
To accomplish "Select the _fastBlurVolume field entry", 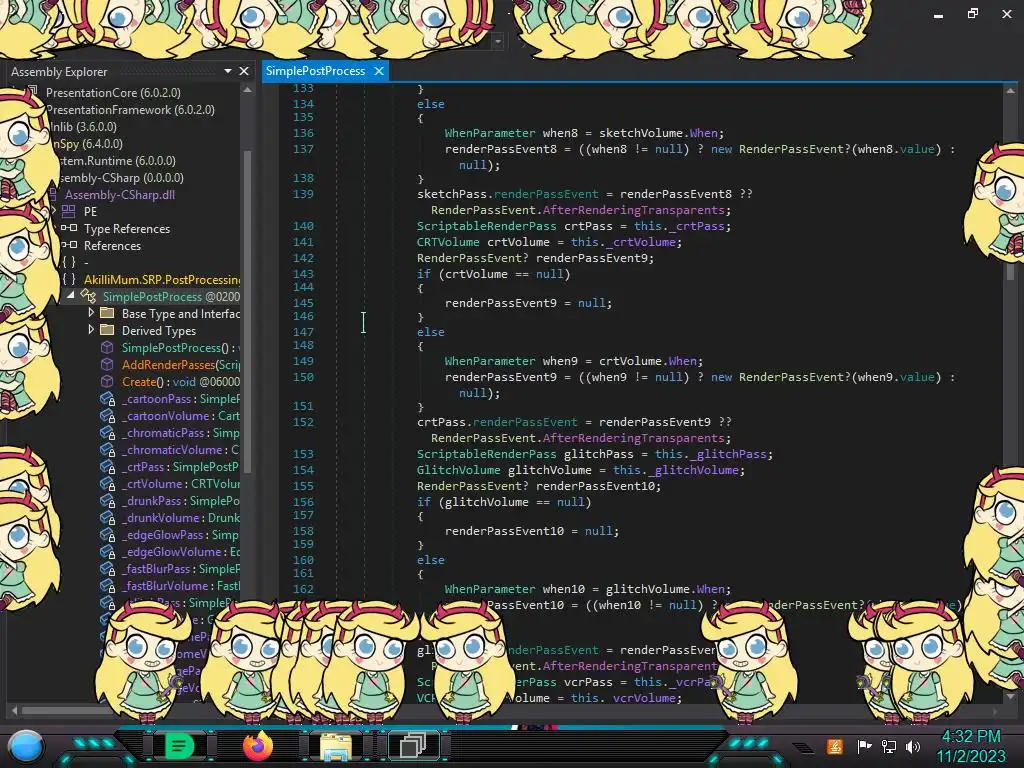I will pos(181,585).
